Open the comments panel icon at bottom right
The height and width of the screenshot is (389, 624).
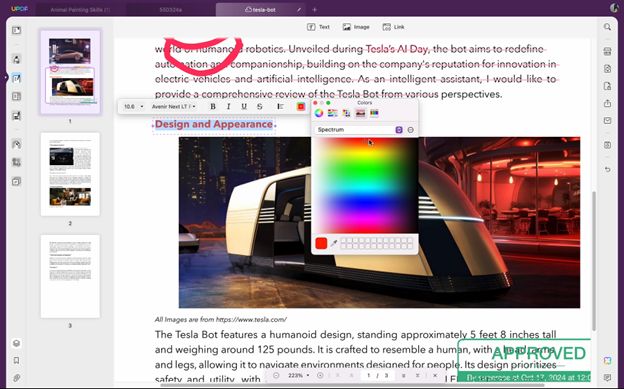(607, 377)
